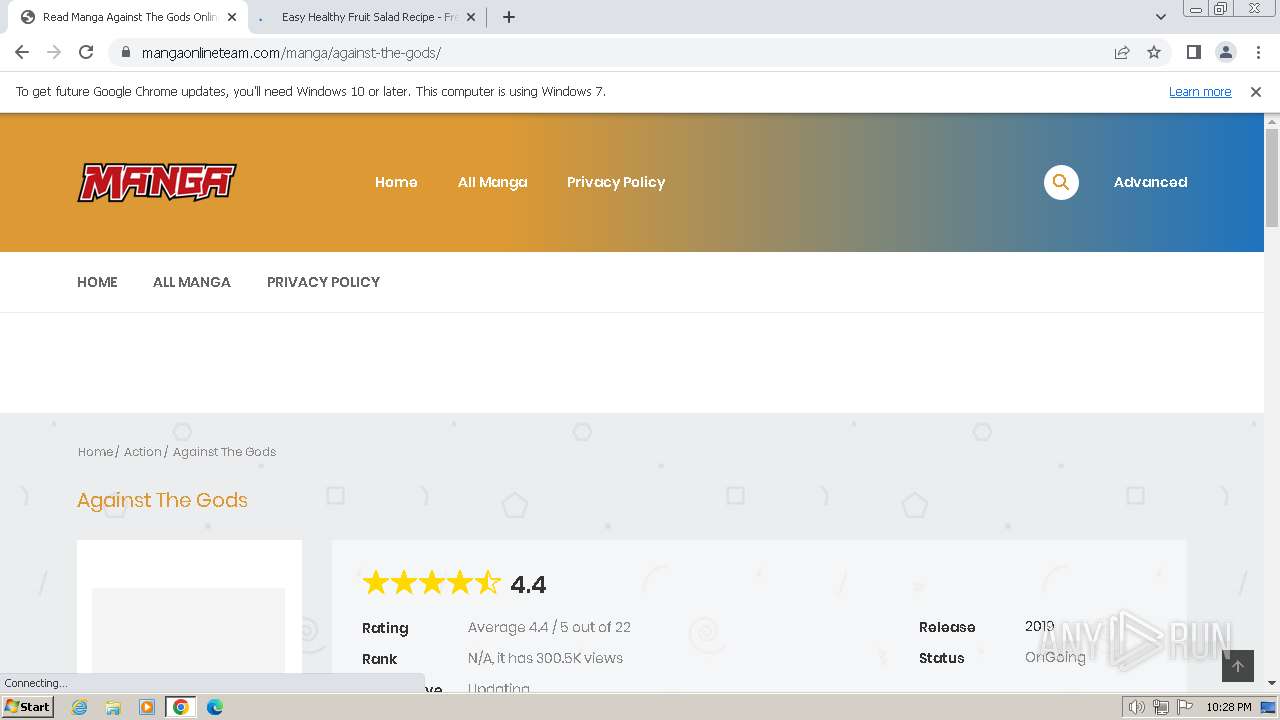Reload the page
Image resolution: width=1280 pixels, height=720 pixels.
point(86,52)
